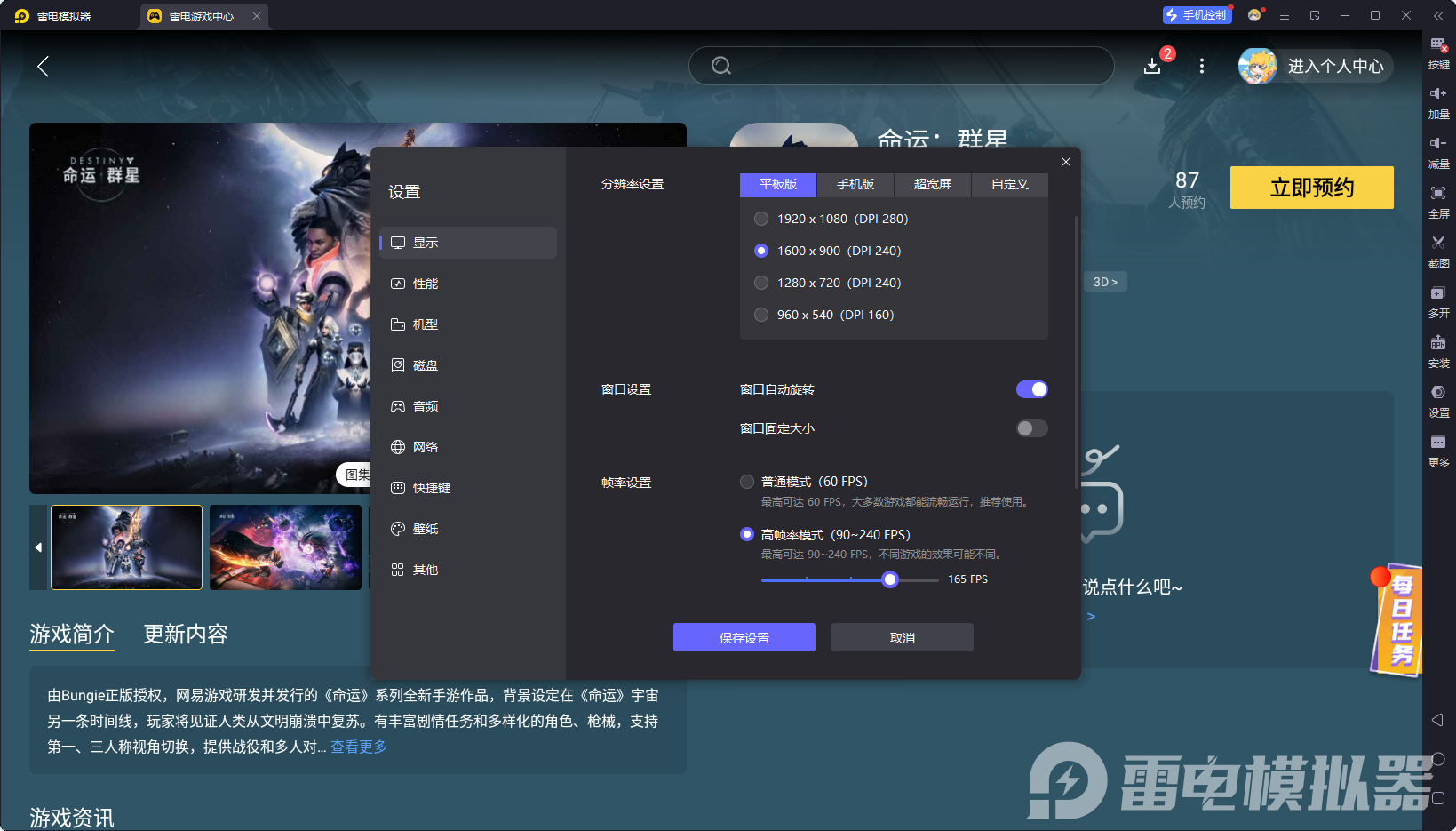This screenshot has height=831, width=1456.
Task: Open the 更新内容 tab
Action: [185, 634]
